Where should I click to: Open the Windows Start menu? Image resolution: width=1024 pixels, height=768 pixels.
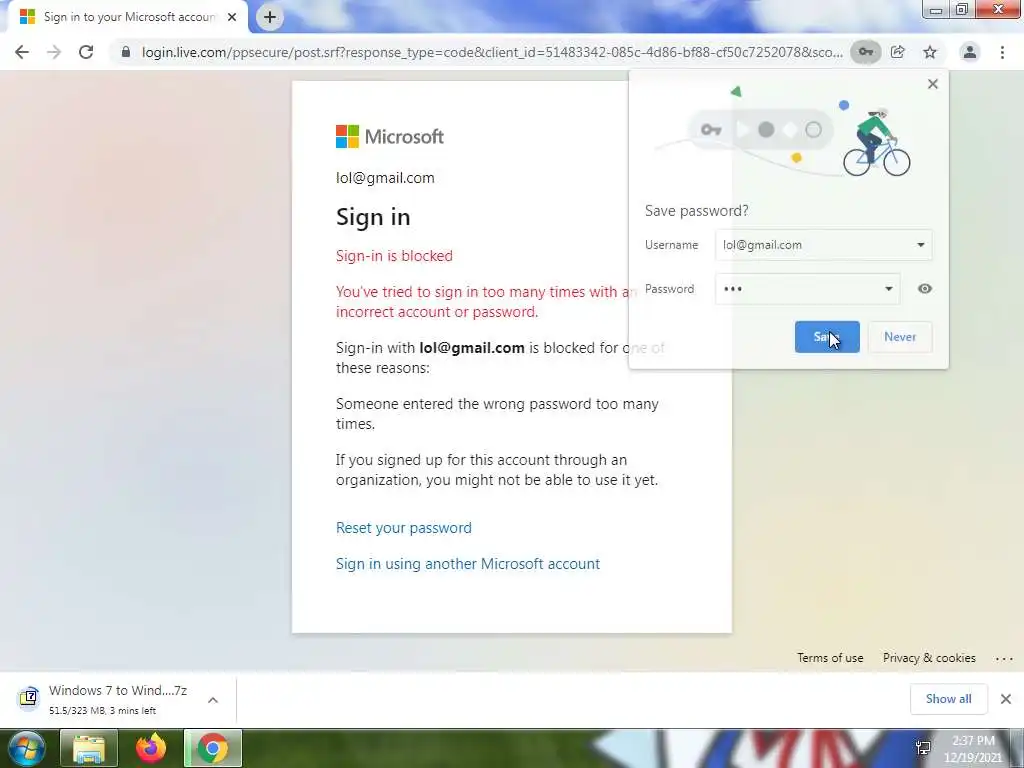[26, 748]
